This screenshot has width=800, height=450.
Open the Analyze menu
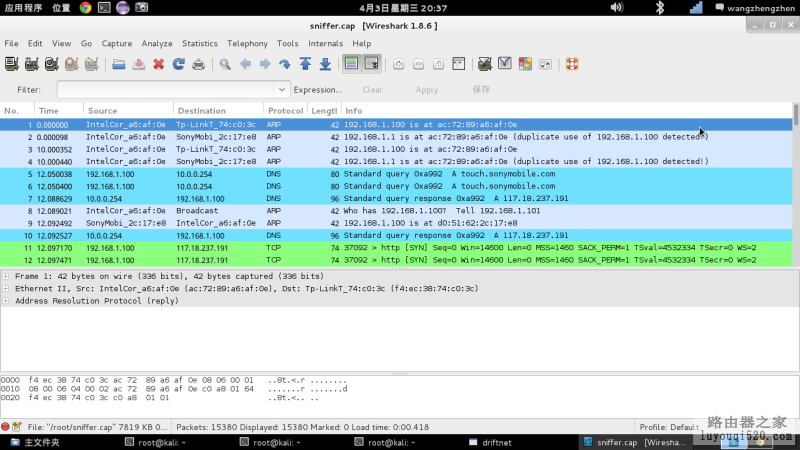pyautogui.click(x=157, y=43)
